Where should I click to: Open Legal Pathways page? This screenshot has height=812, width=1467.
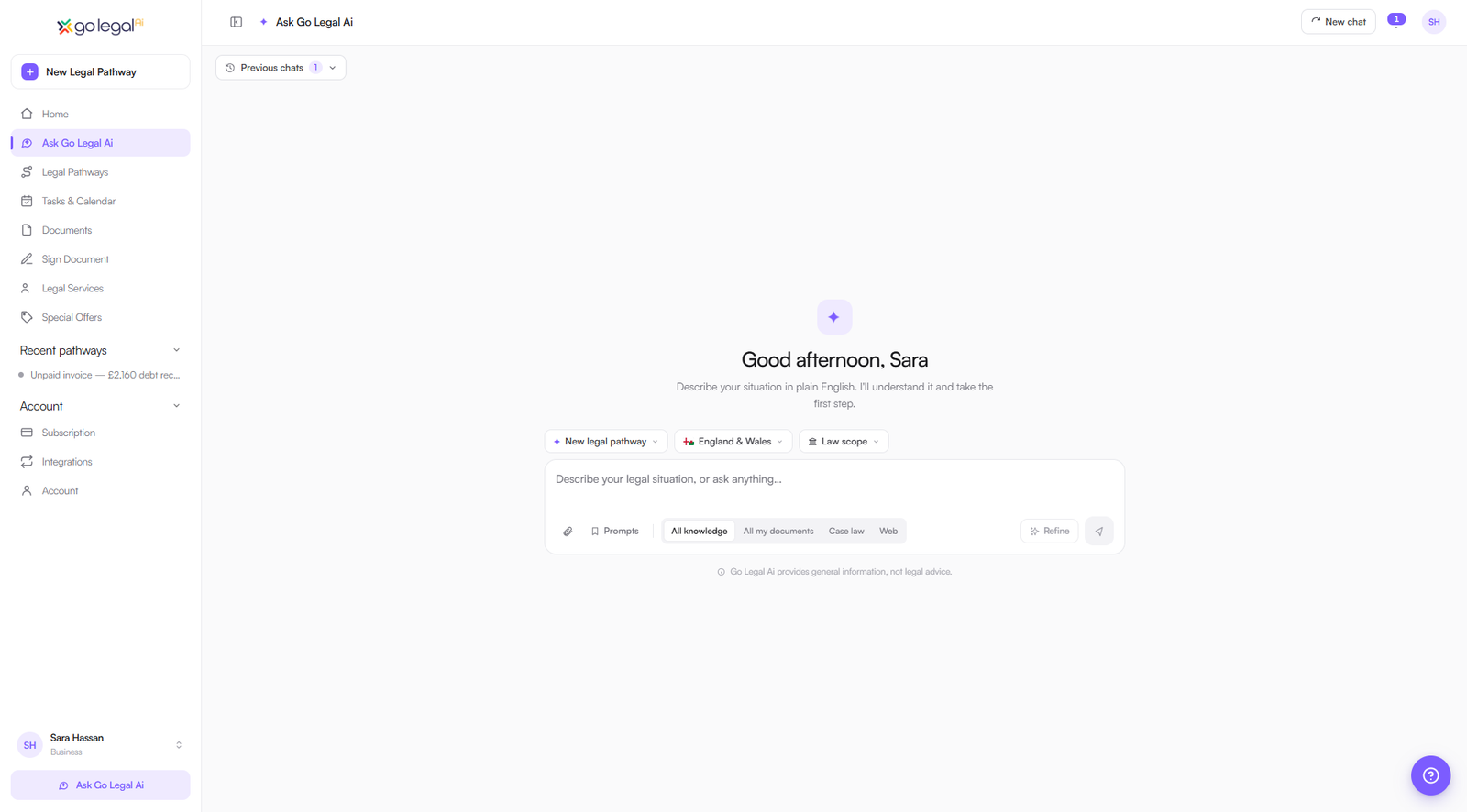[x=100, y=172]
